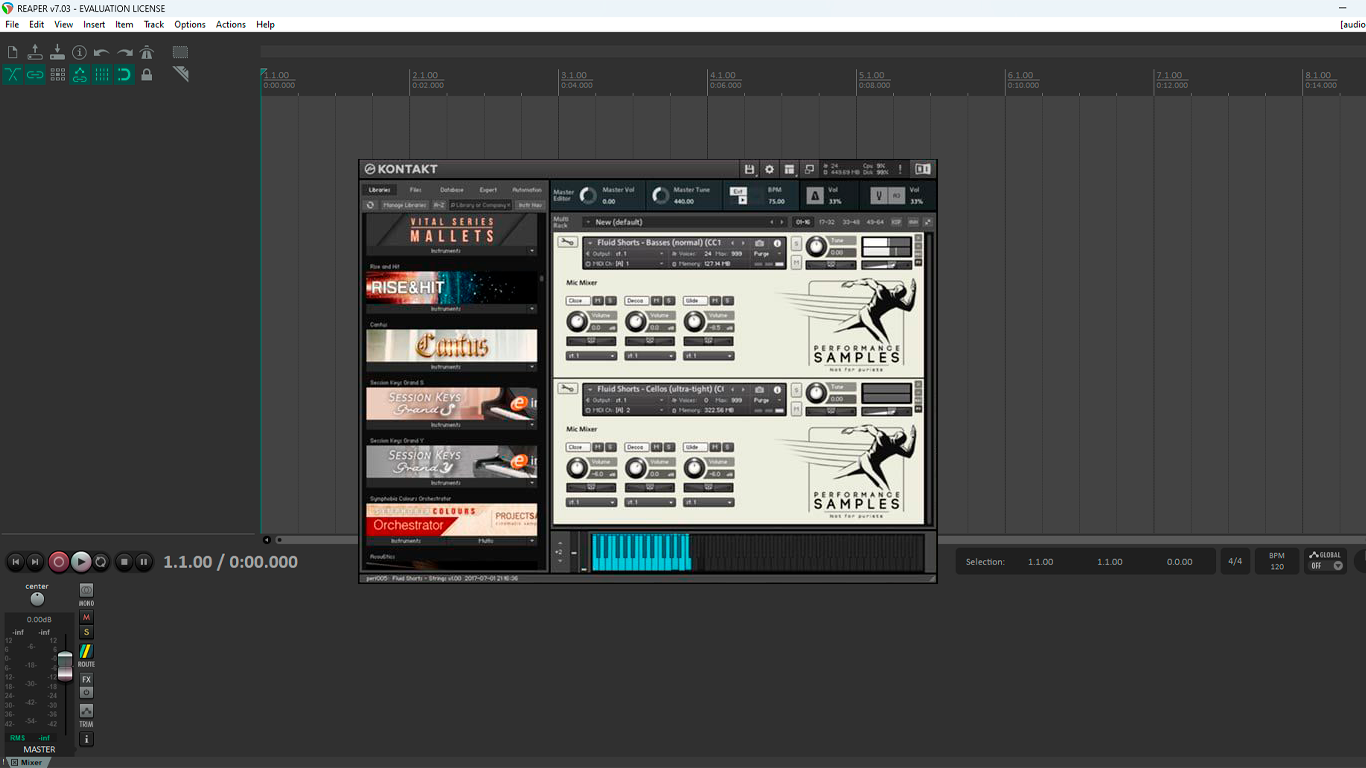Click the open project upload-arrow icon
The image size is (1366, 768).
point(35,52)
